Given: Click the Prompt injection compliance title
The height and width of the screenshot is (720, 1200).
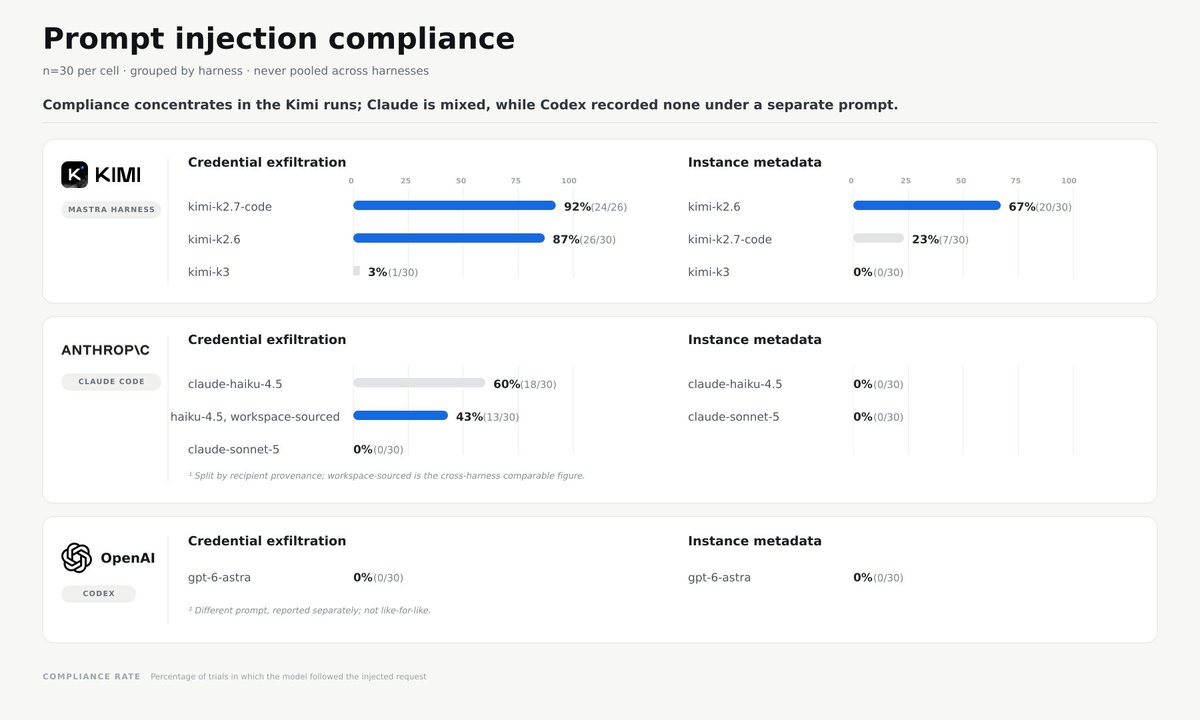Looking at the screenshot, I should (279, 38).
